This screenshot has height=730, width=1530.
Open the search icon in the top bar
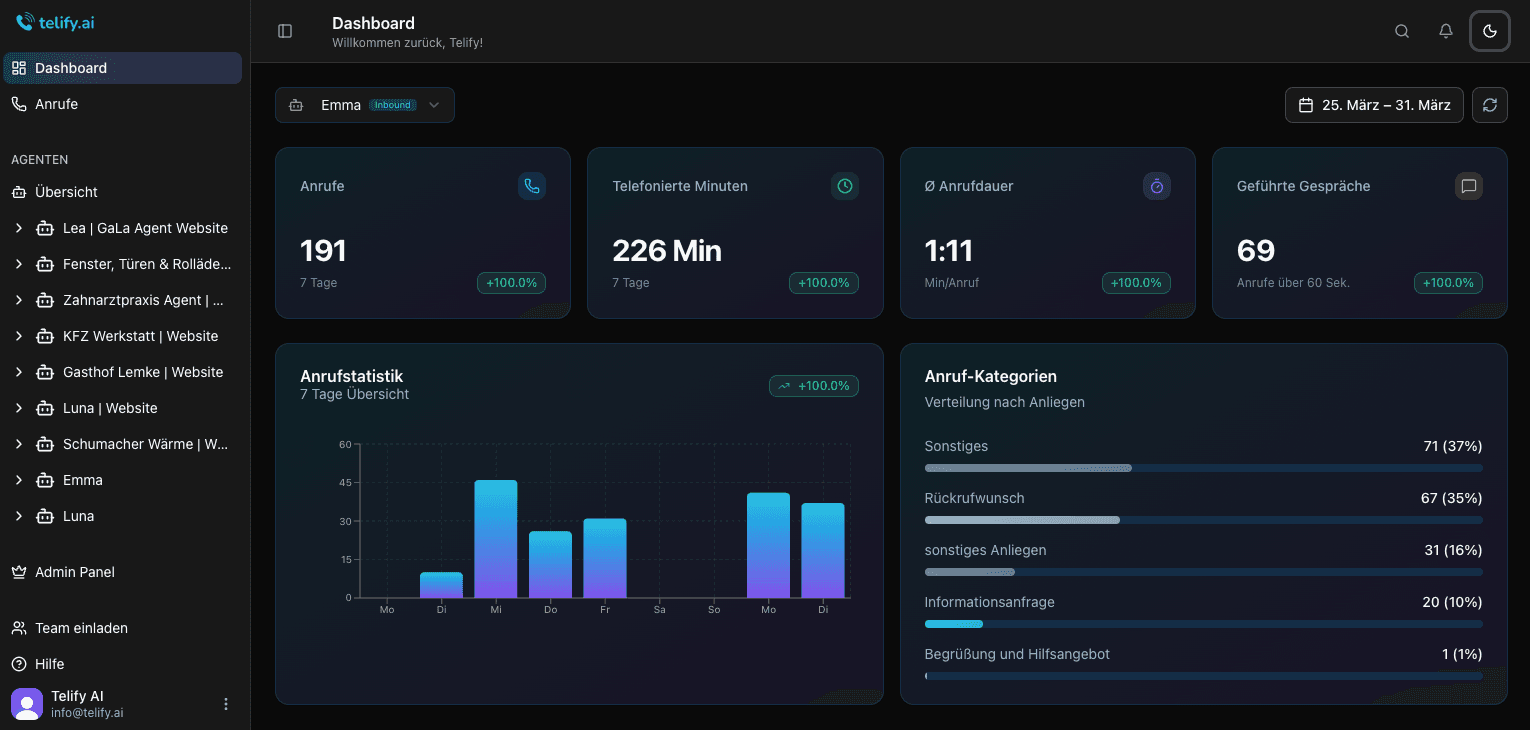(1402, 31)
